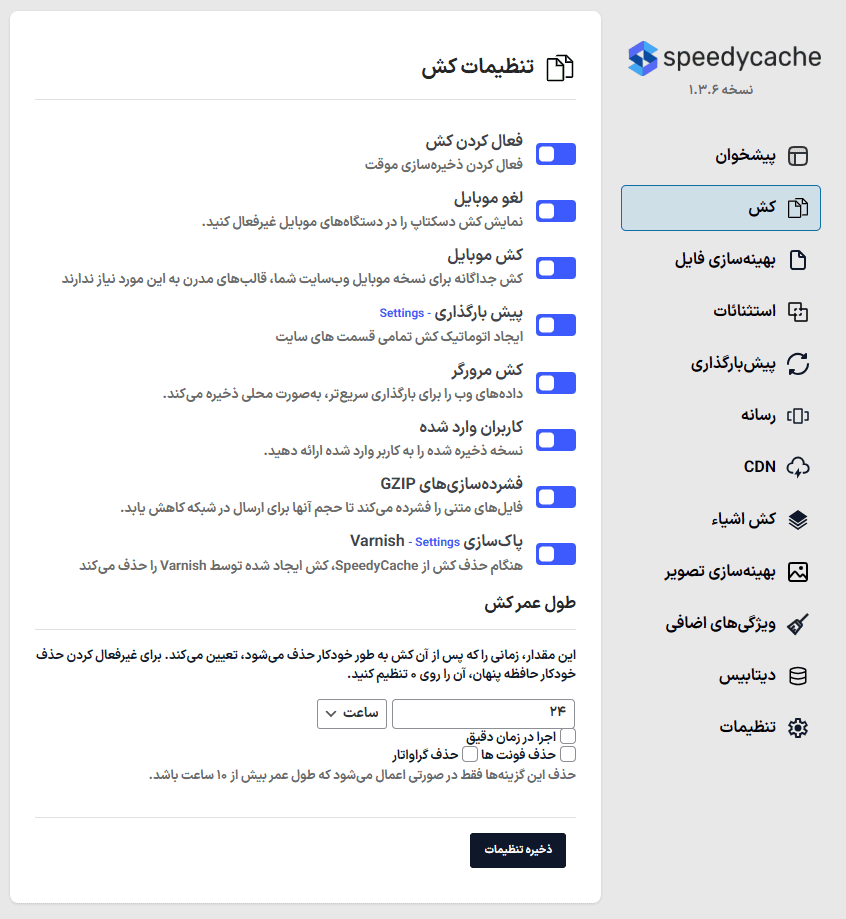Click the cache lifespan number field
The width and height of the screenshot is (846, 919).
pos(484,713)
